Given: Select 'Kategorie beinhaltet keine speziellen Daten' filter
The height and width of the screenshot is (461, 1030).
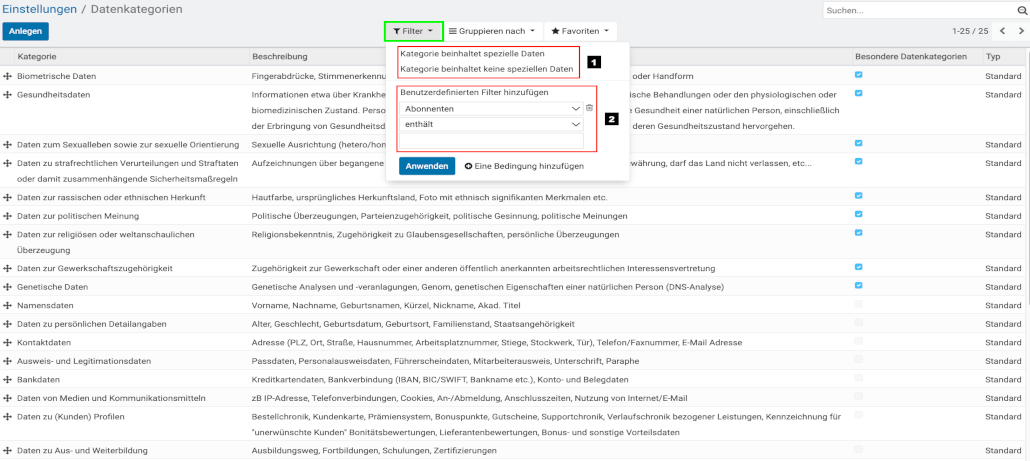Looking at the screenshot, I should (x=486, y=69).
